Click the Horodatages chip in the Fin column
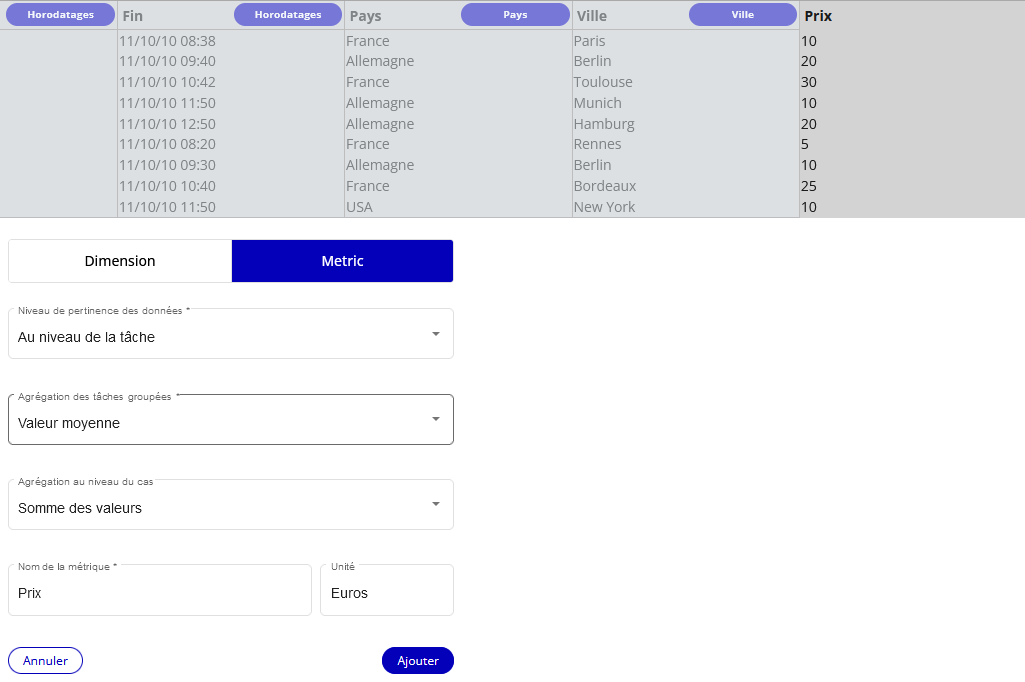 click(x=288, y=15)
